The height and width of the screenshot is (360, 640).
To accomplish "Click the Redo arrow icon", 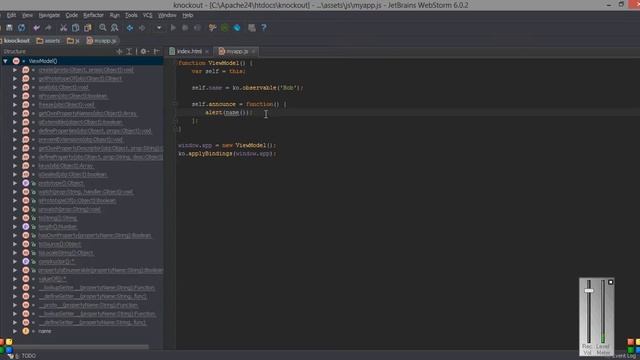I will coord(49,28).
